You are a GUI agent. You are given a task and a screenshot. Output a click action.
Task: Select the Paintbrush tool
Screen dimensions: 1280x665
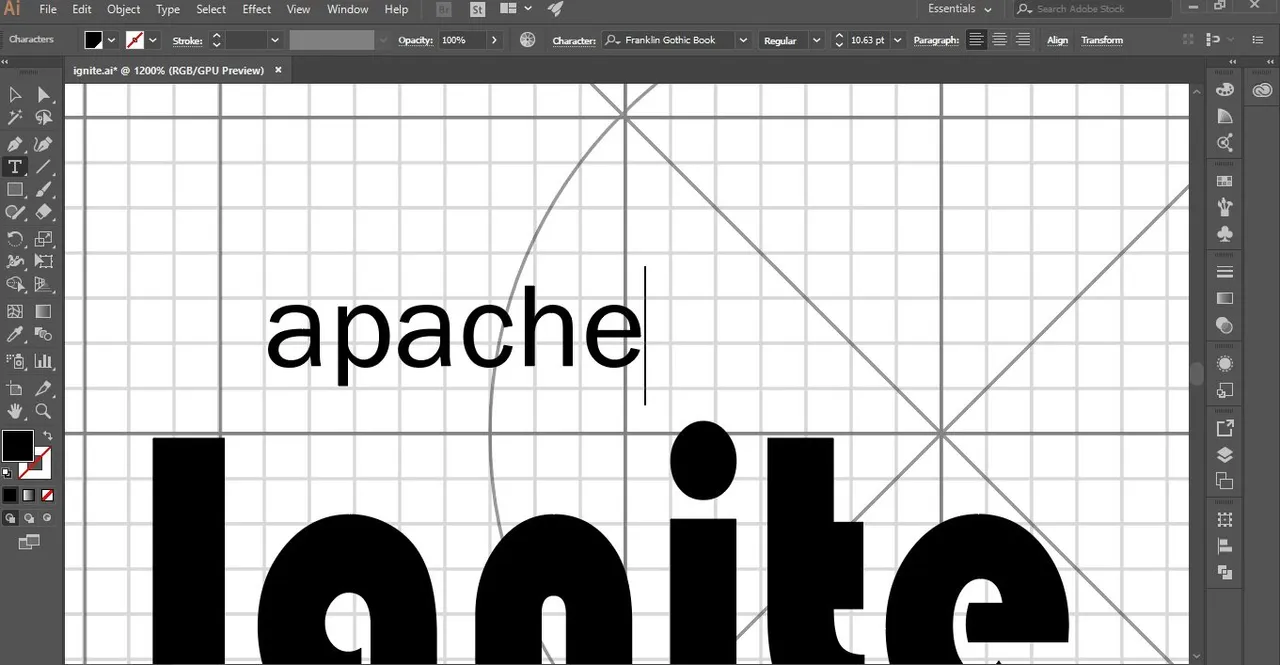[x=43, y=190]
